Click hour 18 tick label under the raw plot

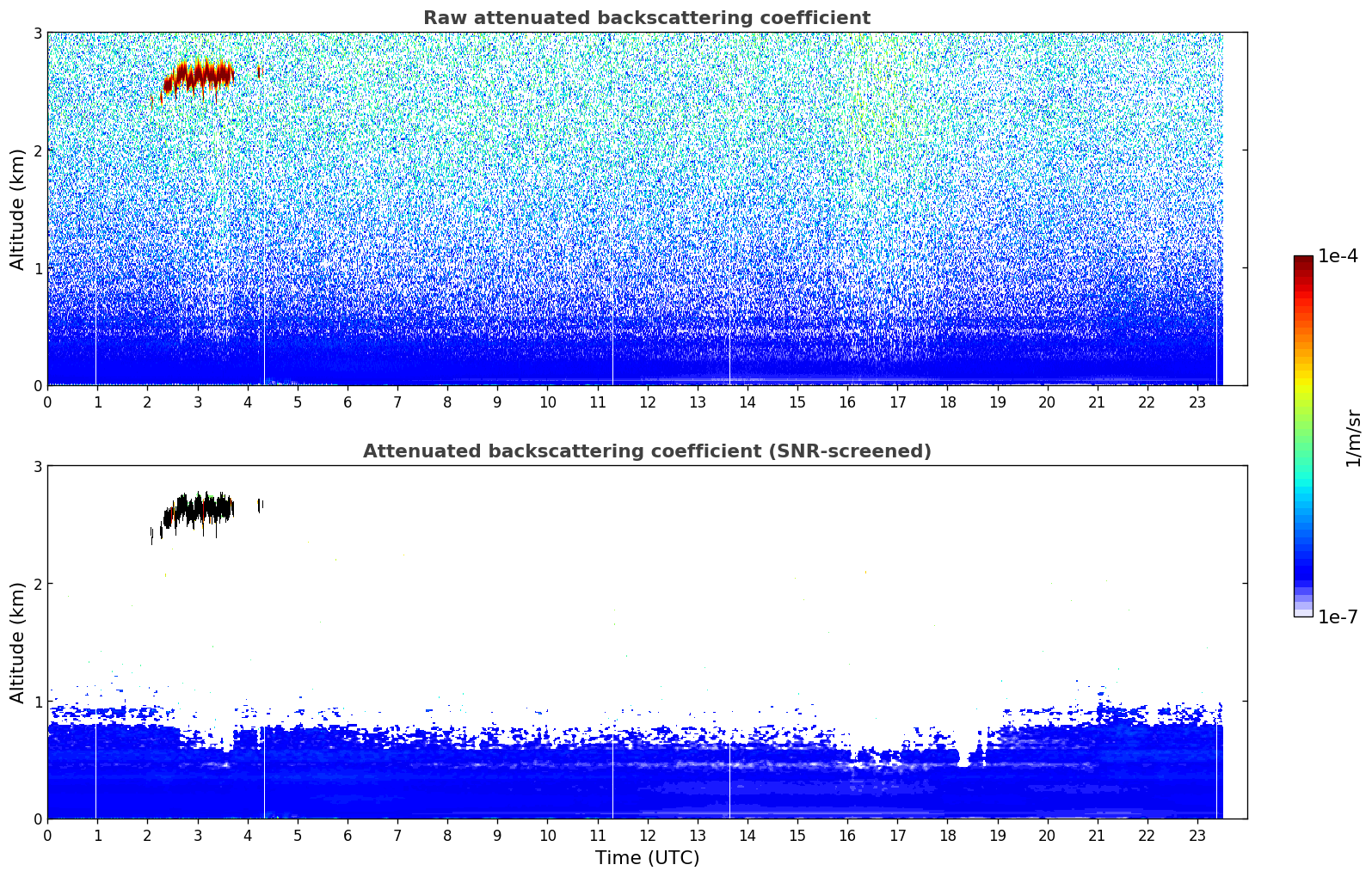947,402
